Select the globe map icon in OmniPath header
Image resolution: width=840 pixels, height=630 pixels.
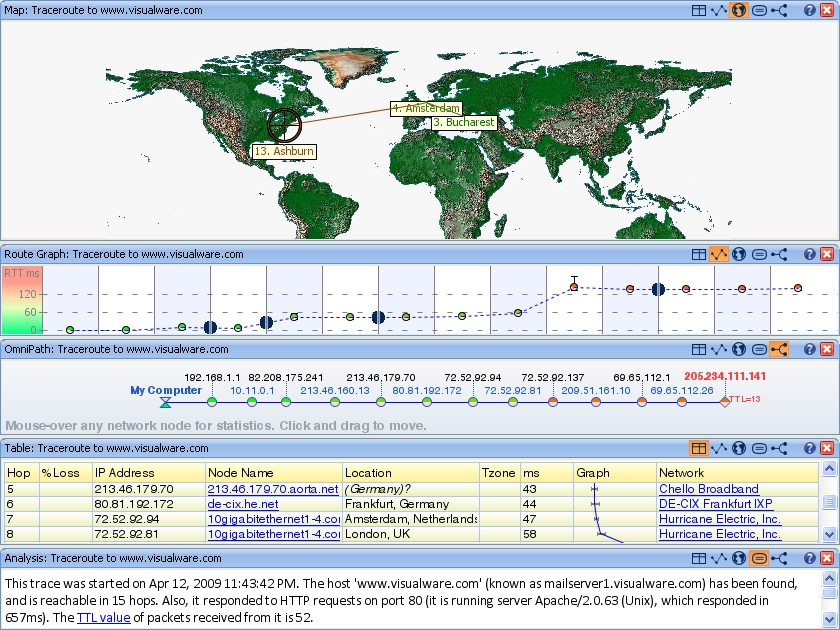[739, 349]
